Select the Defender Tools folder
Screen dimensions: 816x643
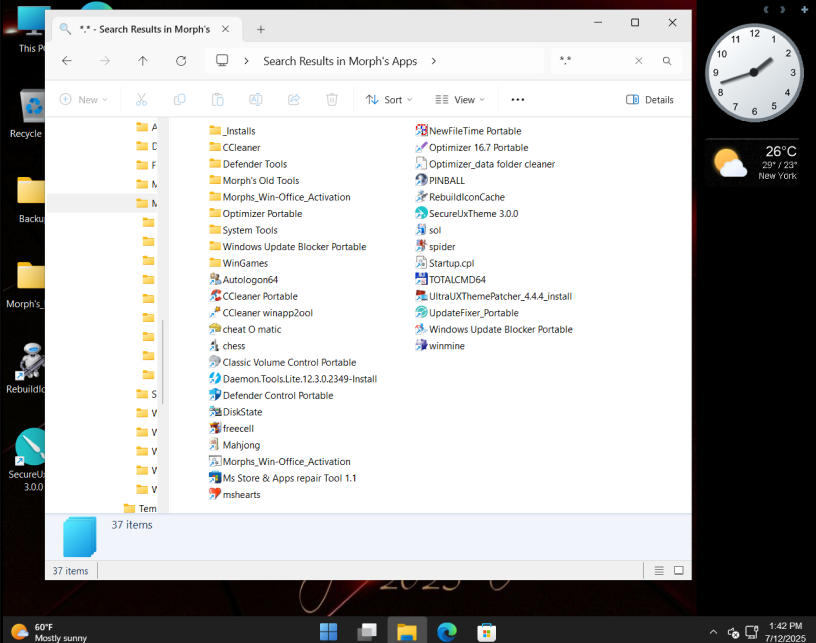point(248,164)
